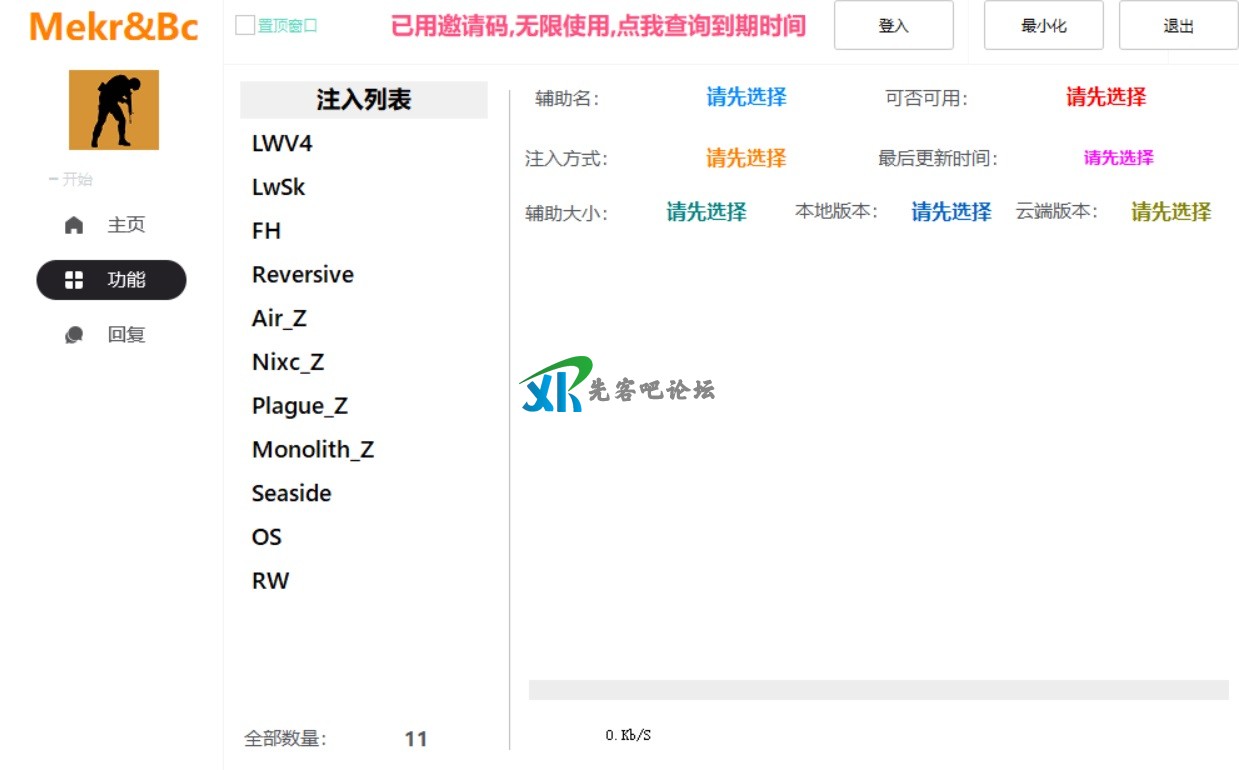Viewport: 1239px width, 770px height.
Task: Pick Plague_Z from the list
Action: tap(299, 406)
